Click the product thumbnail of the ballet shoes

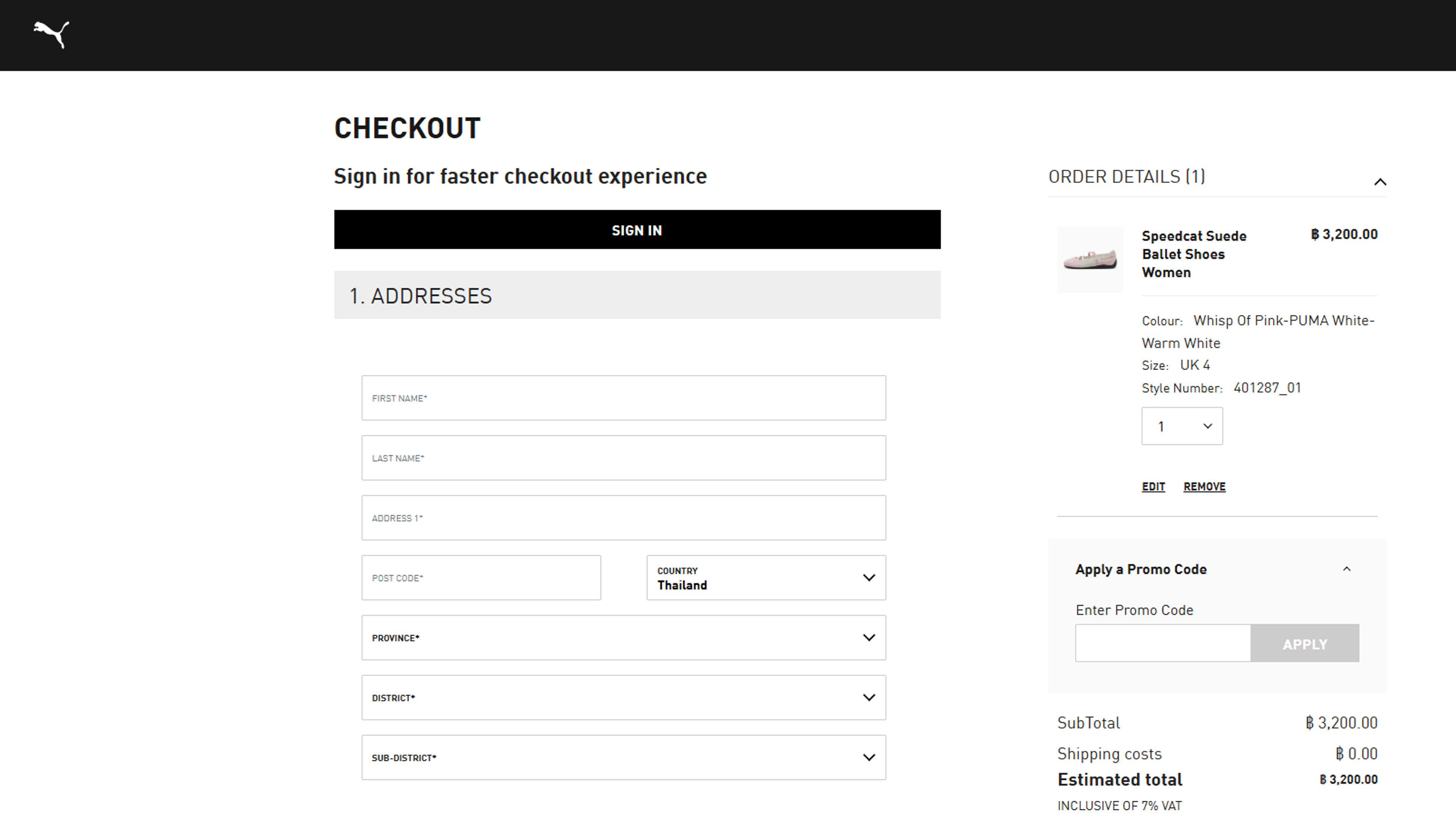(1090, 259)
